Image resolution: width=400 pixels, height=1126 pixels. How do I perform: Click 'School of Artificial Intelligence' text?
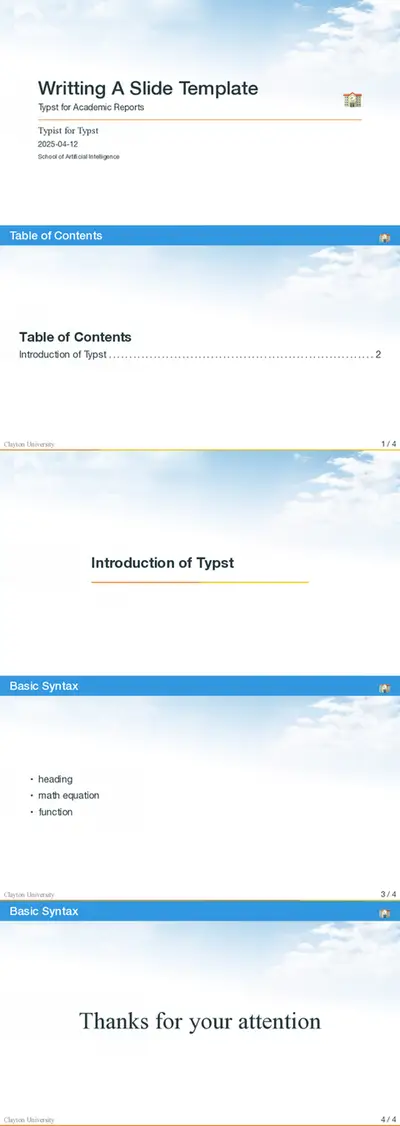coord(79,157)
